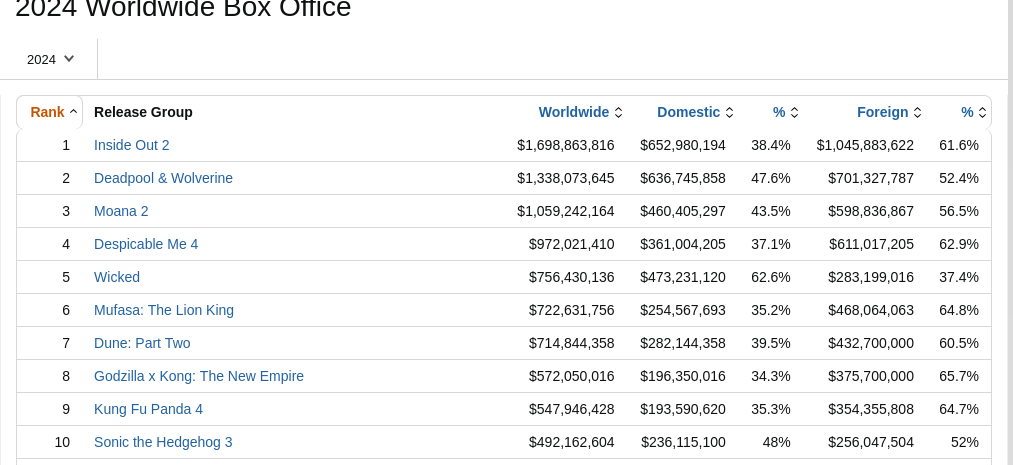The height and width of the screenshot is (465, 1013).
Task: Select worldwide value $1,059,242,164
Action: [566, 211]
